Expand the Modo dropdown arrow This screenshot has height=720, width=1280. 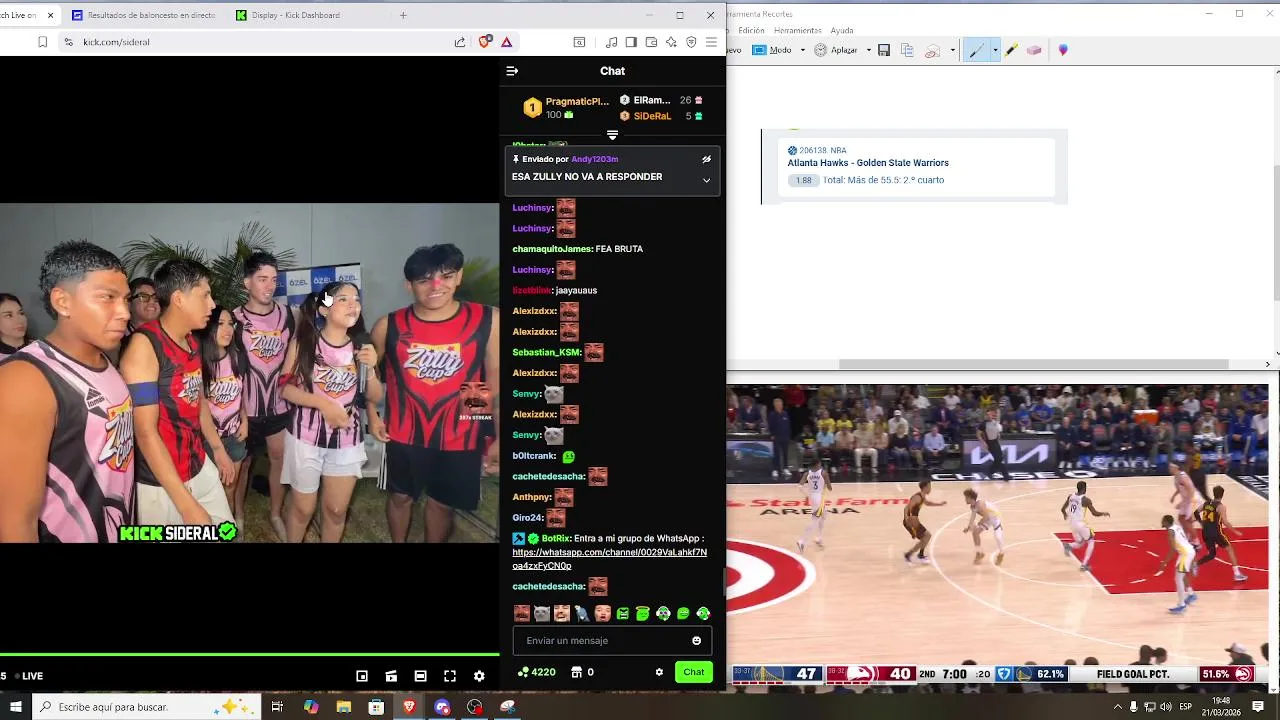802,50
